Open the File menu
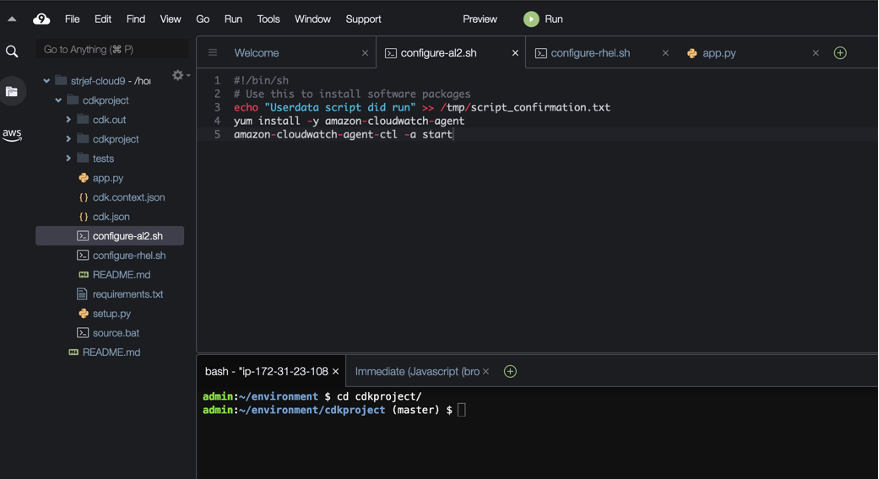 coord(72,19)
